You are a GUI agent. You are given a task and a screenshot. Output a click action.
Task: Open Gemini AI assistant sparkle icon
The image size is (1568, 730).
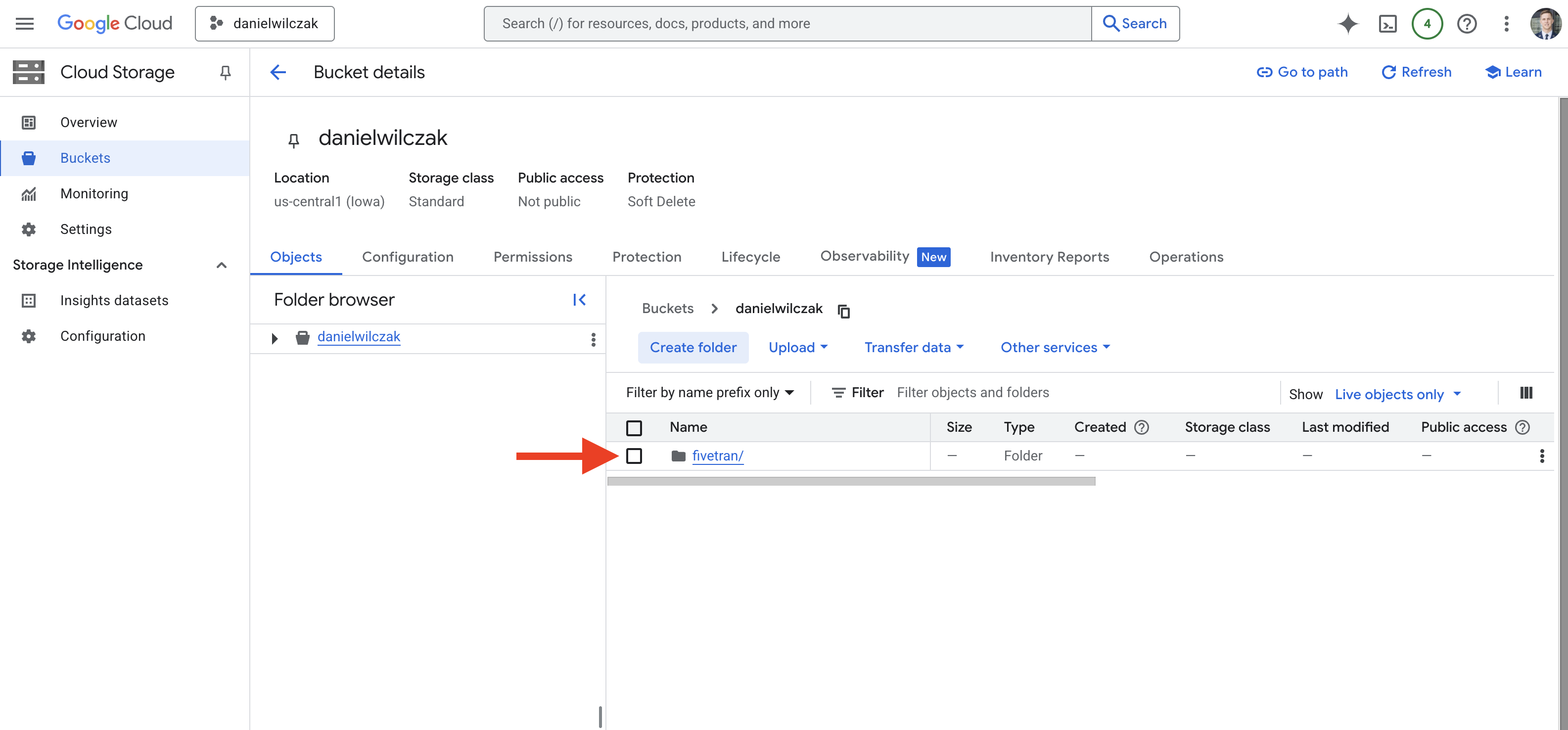(x=1348, y=24)
